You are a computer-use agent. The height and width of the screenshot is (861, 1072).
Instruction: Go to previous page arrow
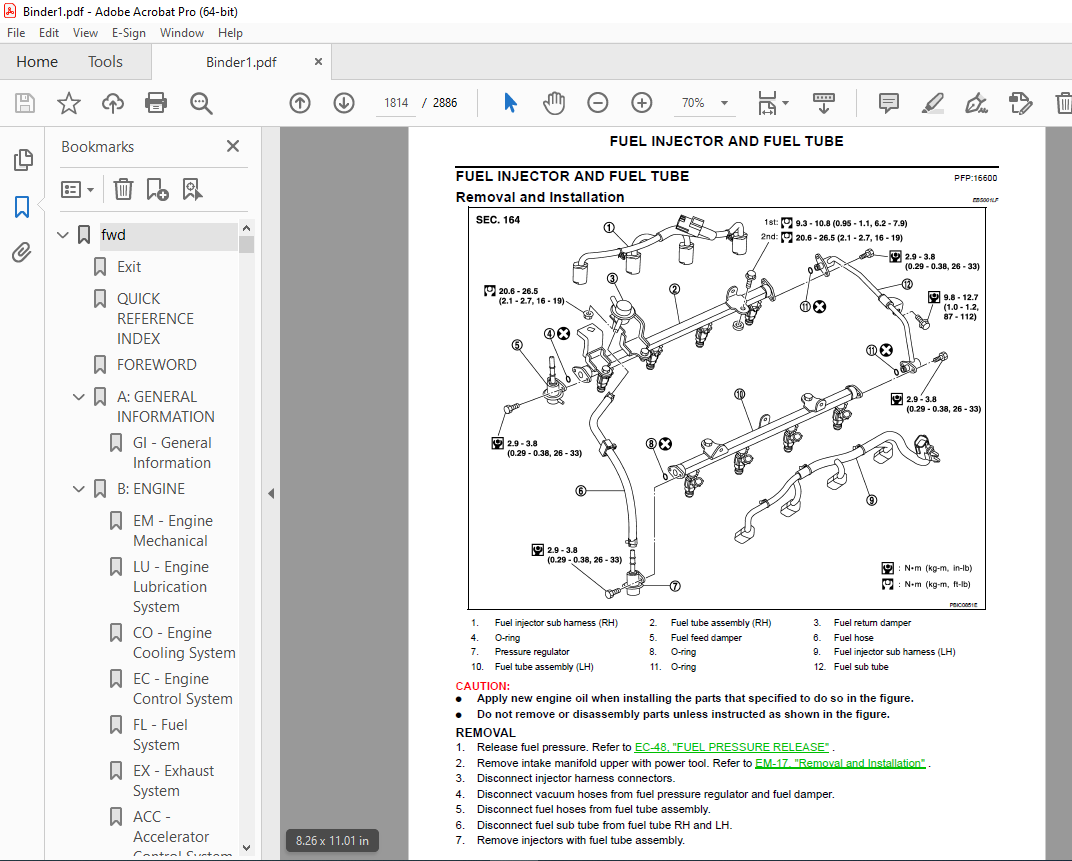click(x=300, y=103)
